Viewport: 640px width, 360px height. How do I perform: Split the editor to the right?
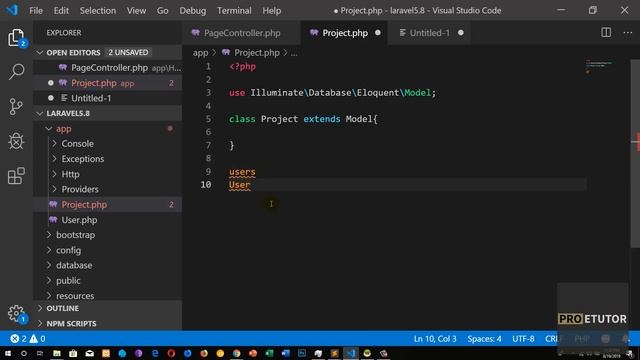point(606,33)
